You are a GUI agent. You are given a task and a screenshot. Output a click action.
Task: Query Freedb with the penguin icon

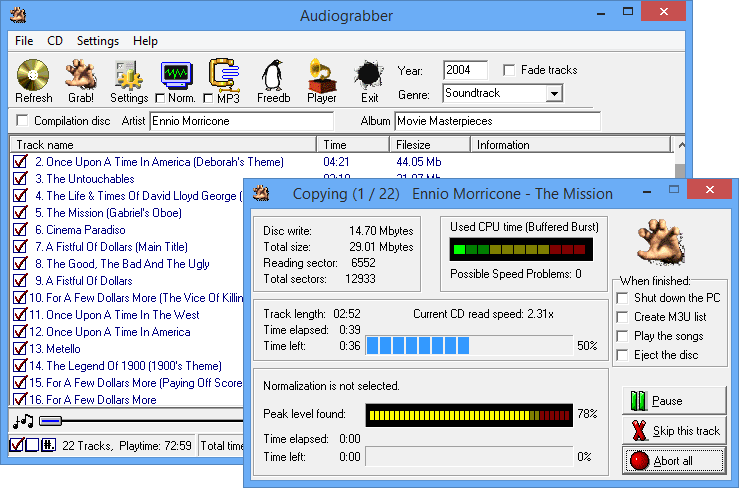[x=273, y=75]
